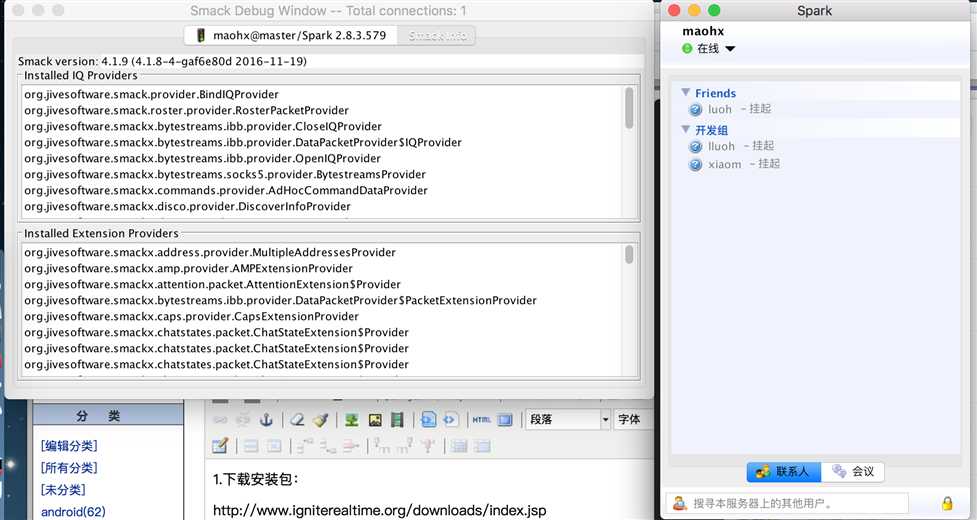Select the RosterPacketProvider row
The width and height of the screenshot is (977, 520).
(322, 110)
